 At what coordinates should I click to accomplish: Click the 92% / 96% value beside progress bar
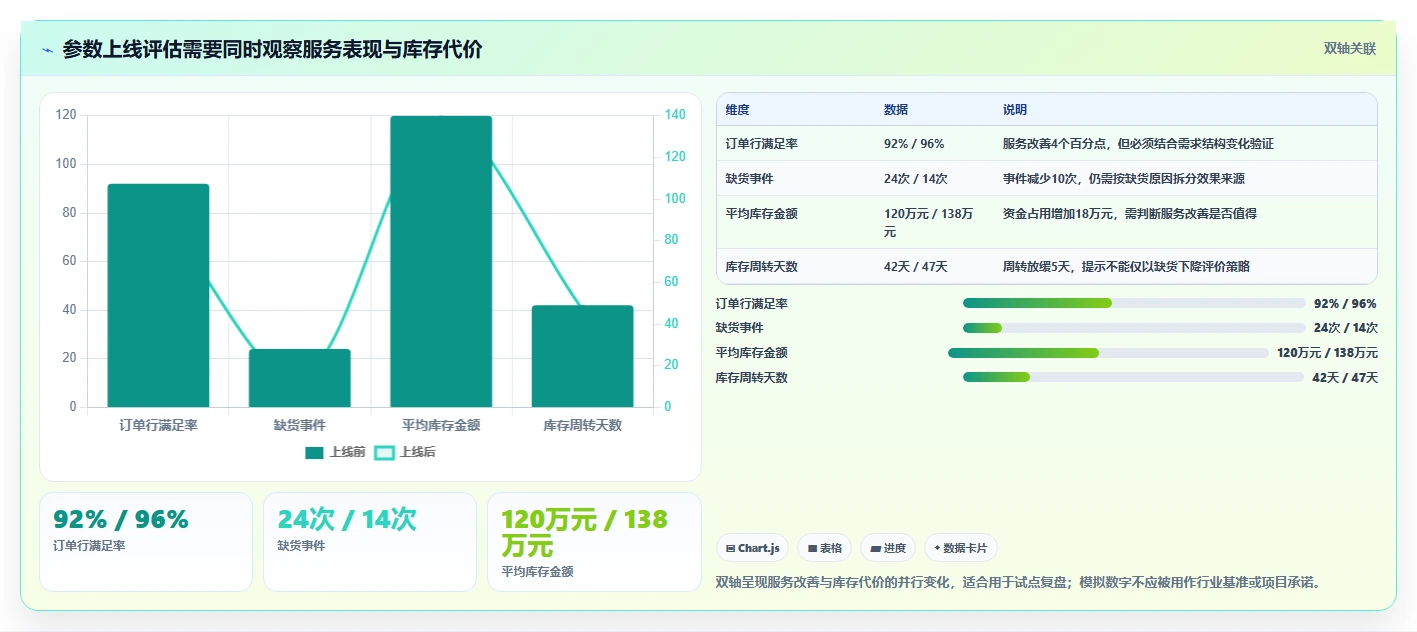point(1345,304)
